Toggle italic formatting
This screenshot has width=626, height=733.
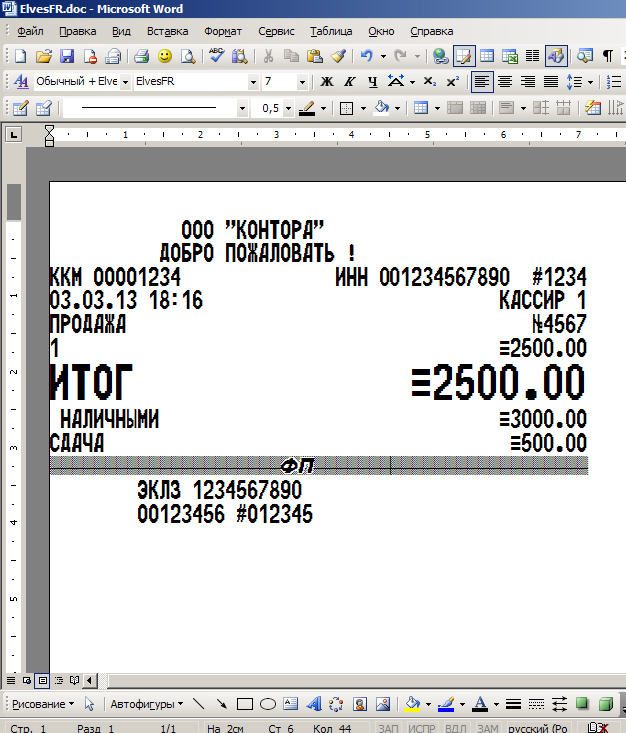[350, 82]
